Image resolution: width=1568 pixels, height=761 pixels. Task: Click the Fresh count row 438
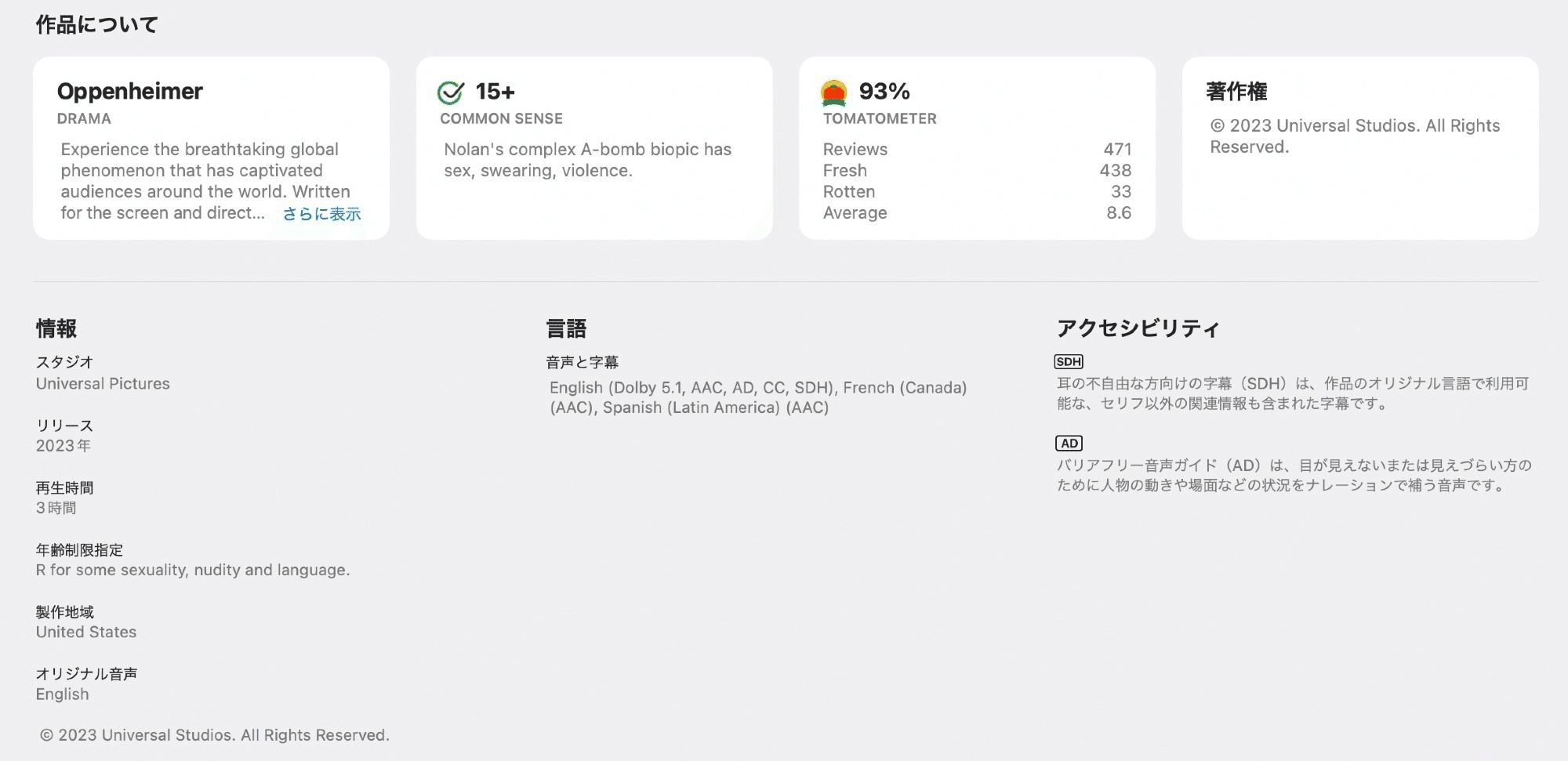click(x=976, y=170)
